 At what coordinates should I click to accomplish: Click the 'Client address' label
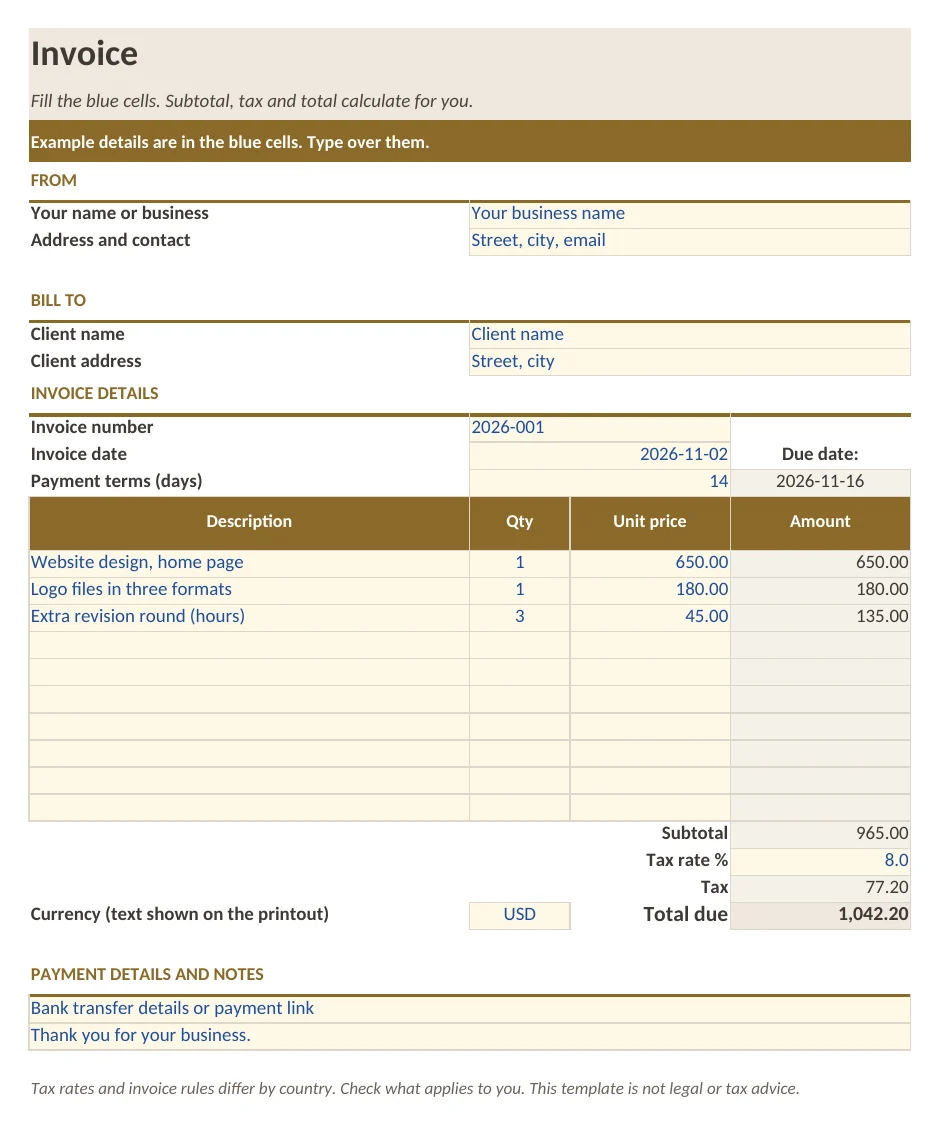[85, 362]
